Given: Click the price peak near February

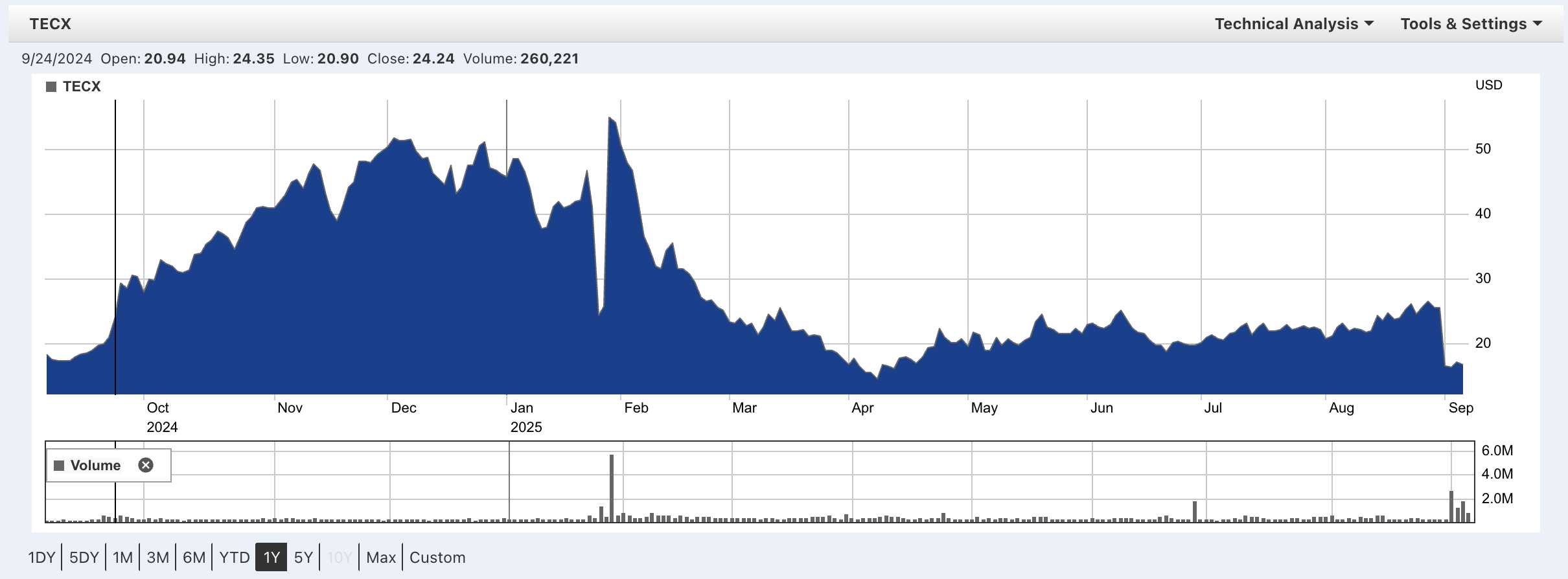Looking at the screenshot, I should tap(610, 119).
